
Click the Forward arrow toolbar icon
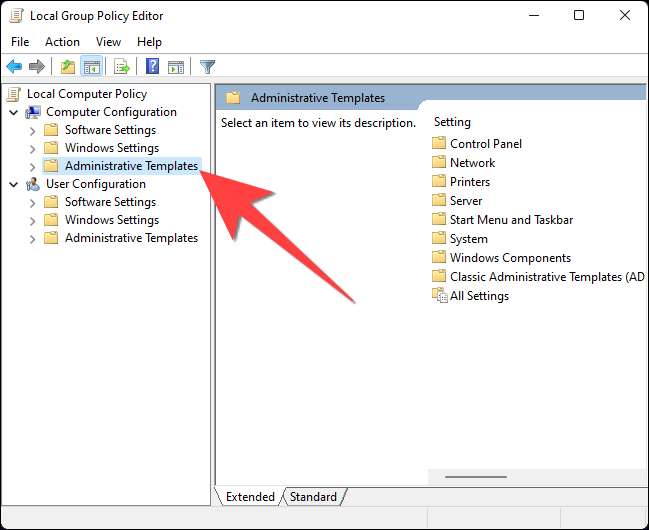coord(37,66)
